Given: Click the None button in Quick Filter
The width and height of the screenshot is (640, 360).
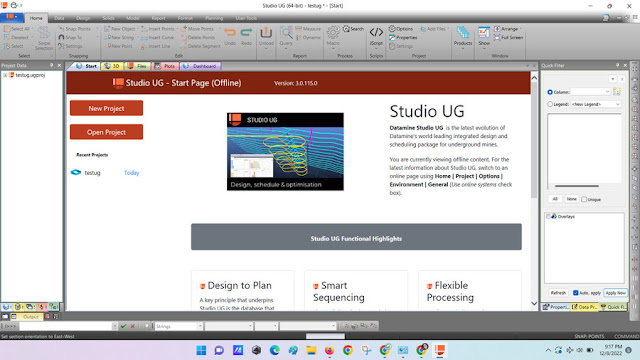Looking at the screenshot, I should (571, 199).
